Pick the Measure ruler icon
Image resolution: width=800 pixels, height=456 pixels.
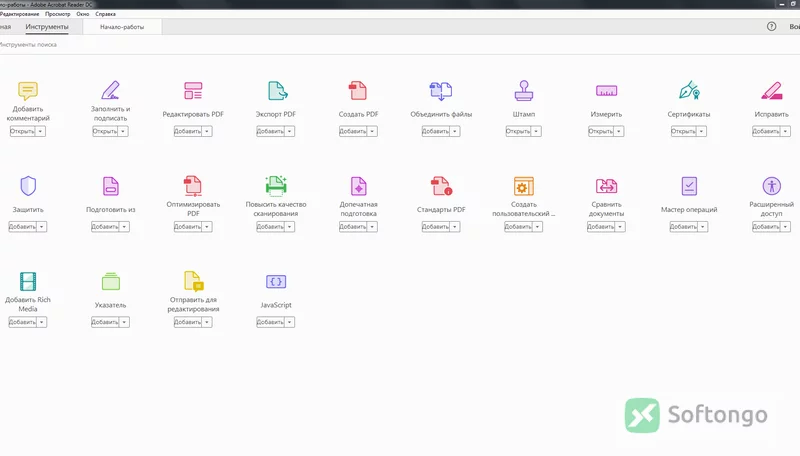pyautogui.click(x=606, y=91)
